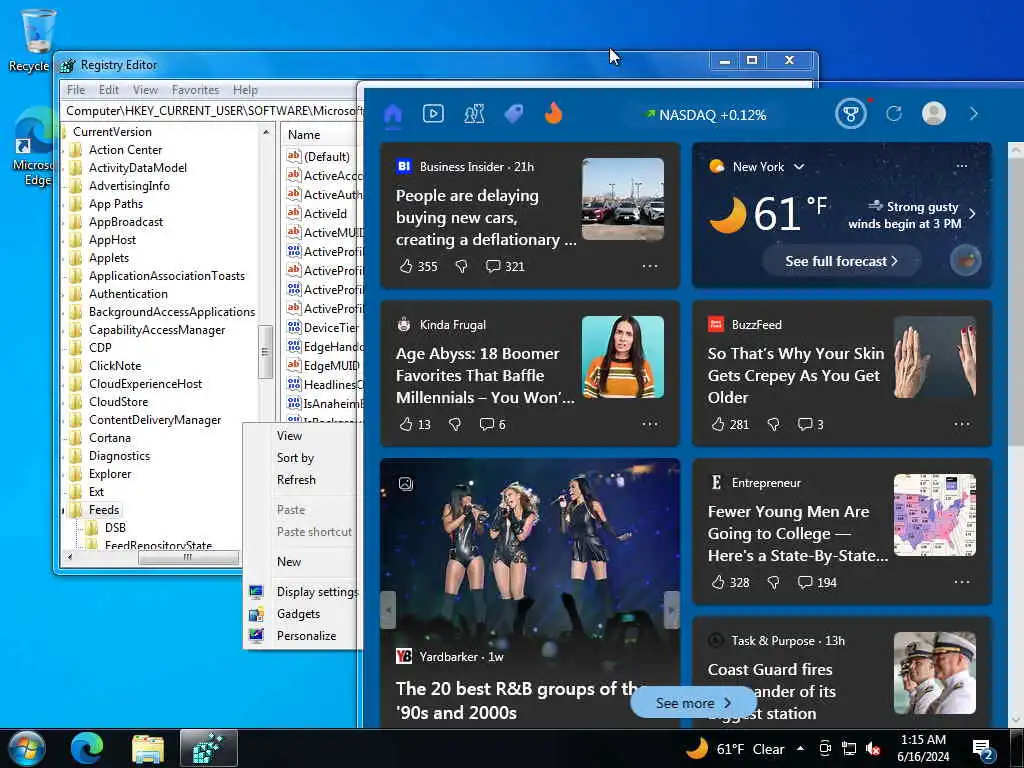Screen dimensions: 1024x768
Task: Choose Refresh in desktop context menu
Action: [x=296, y=480]
